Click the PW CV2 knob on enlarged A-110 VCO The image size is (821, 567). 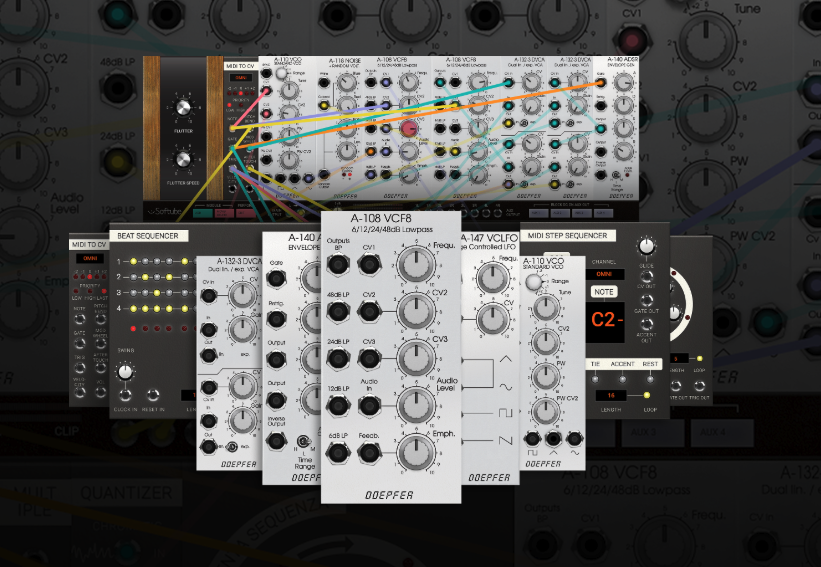tap(546, 412)
